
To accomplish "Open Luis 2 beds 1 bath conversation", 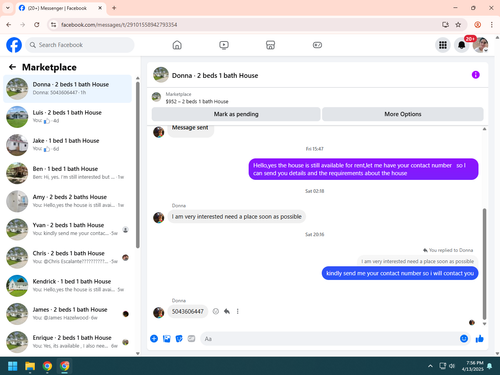I will tap(67, 117).
